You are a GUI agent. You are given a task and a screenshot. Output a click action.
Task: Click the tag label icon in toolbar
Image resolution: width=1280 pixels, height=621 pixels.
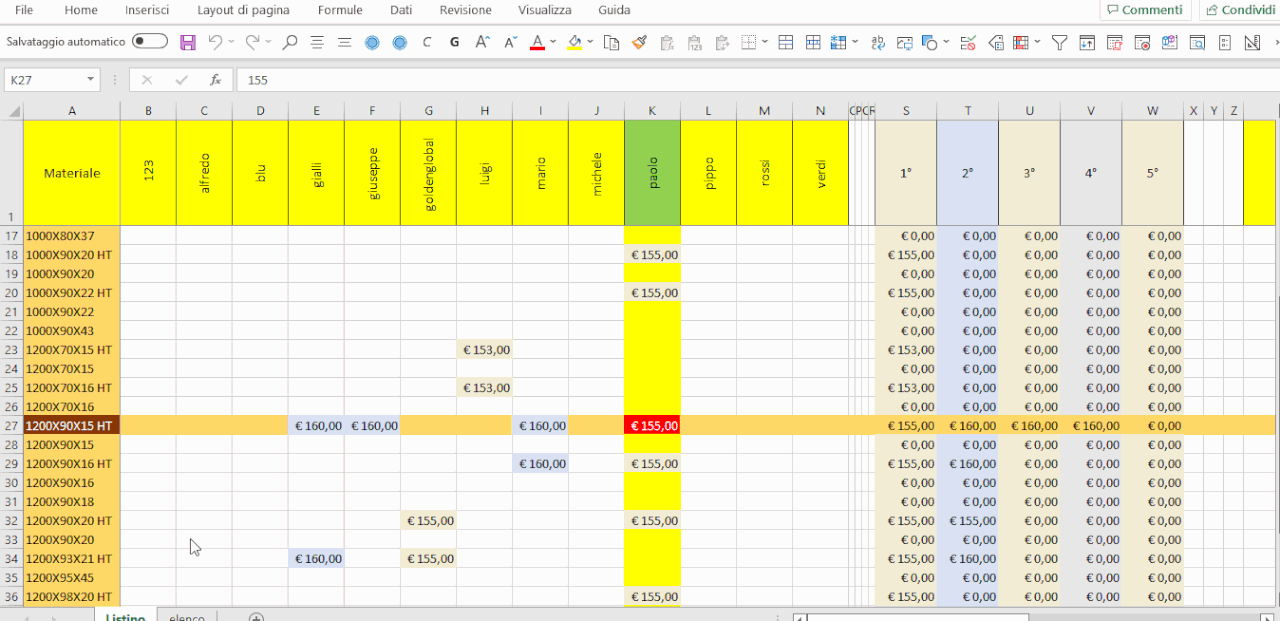pyautogui.click(x=996, y=42)
